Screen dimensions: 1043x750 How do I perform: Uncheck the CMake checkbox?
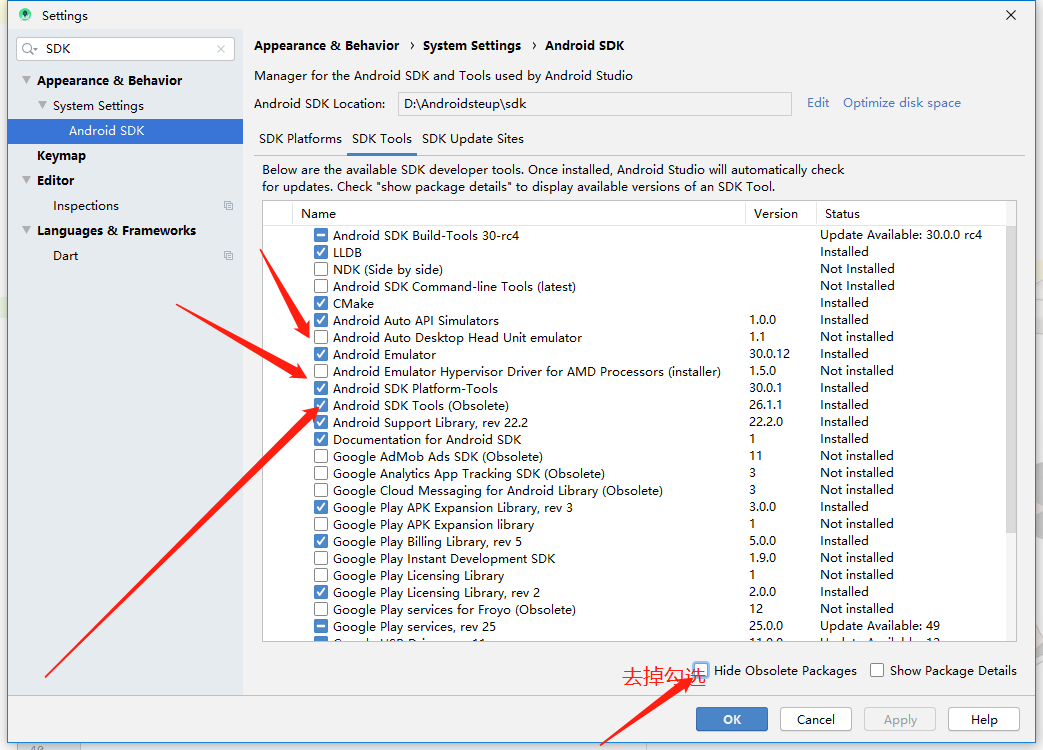(321, 303)
